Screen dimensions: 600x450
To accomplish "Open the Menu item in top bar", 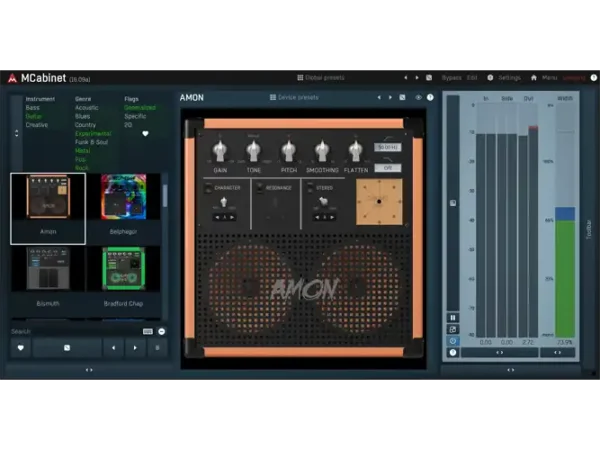I will pyautogui.click(x=549, y=78).
